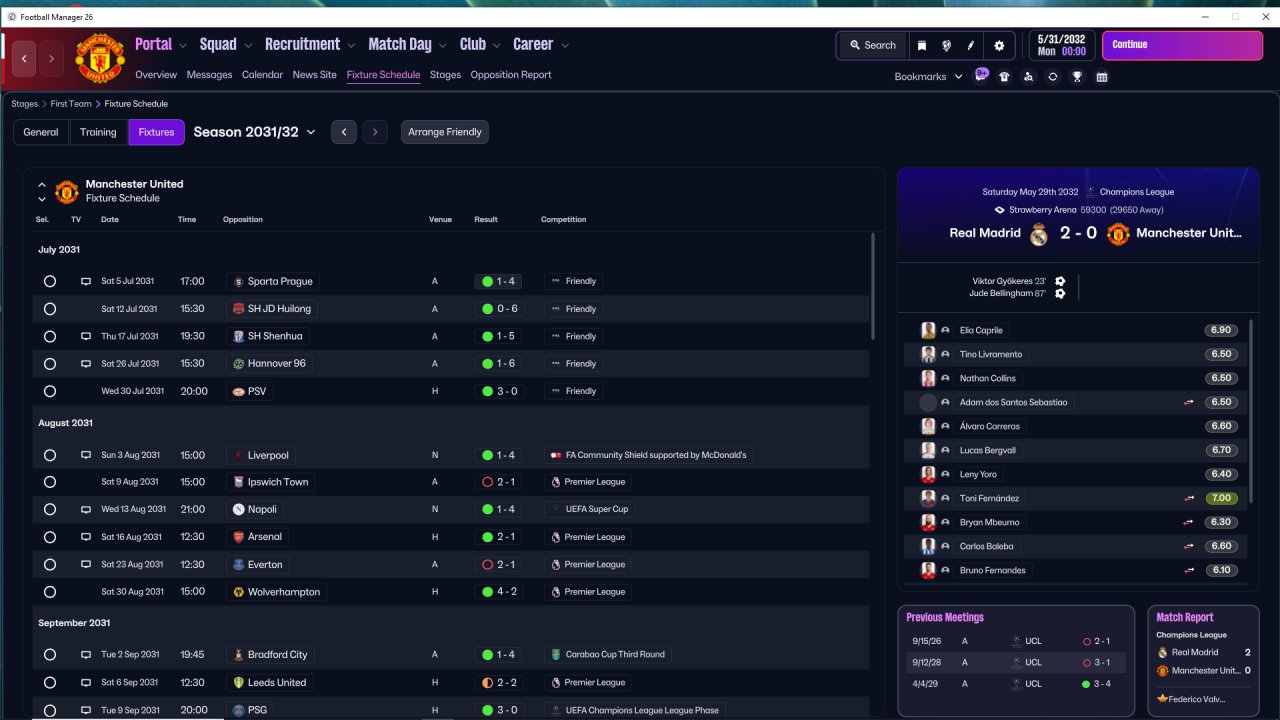Open the globe world icon
Image resolution: width=1280 pixels, height=720 pixels.
point(946,45)
